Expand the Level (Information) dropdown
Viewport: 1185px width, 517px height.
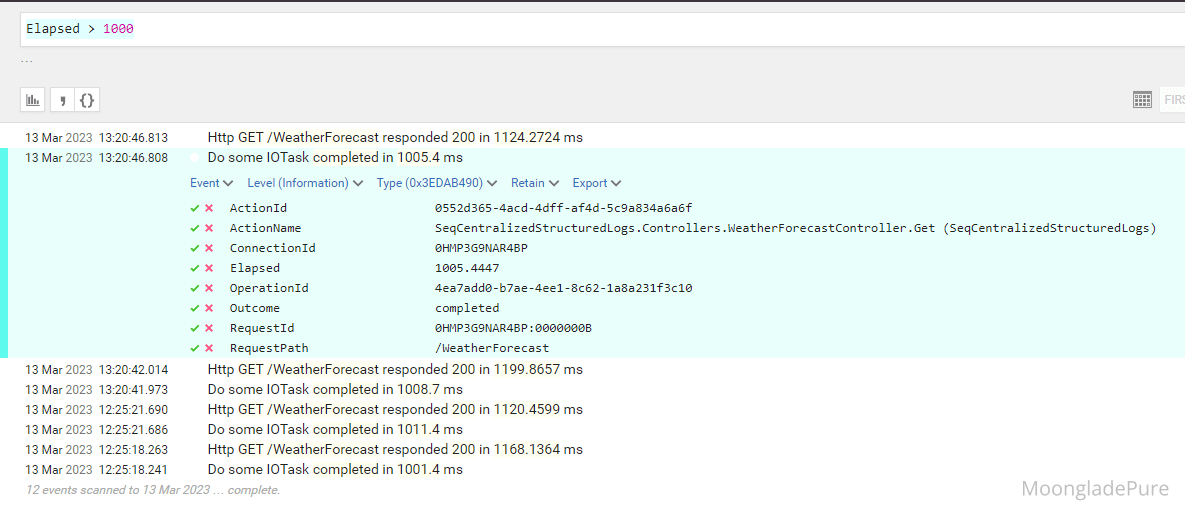[x=305, y=183]
